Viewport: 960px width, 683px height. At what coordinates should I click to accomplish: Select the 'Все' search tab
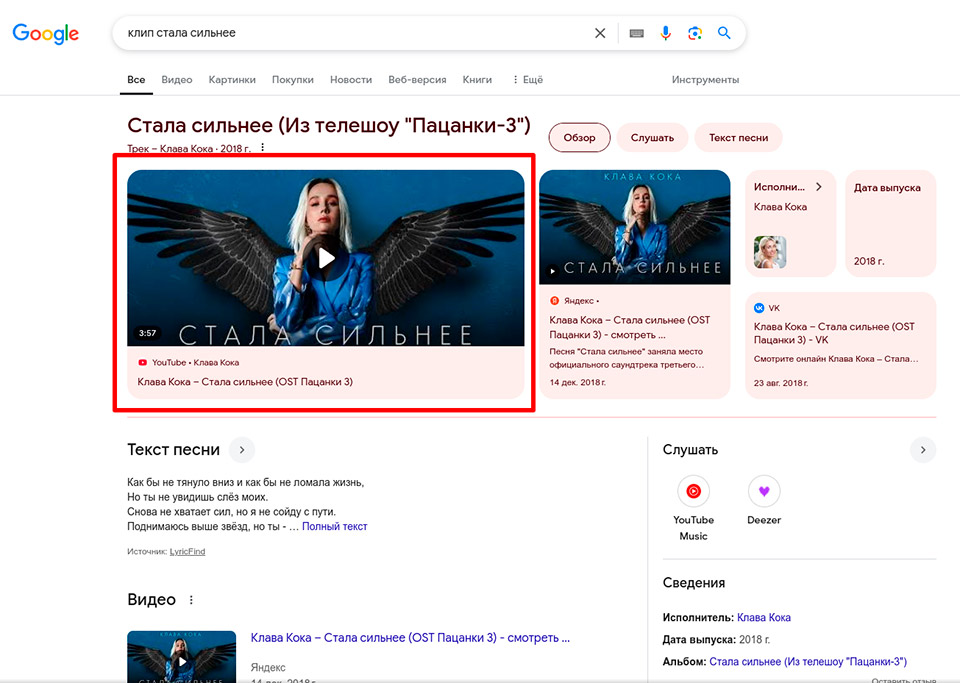pos(136,80)
